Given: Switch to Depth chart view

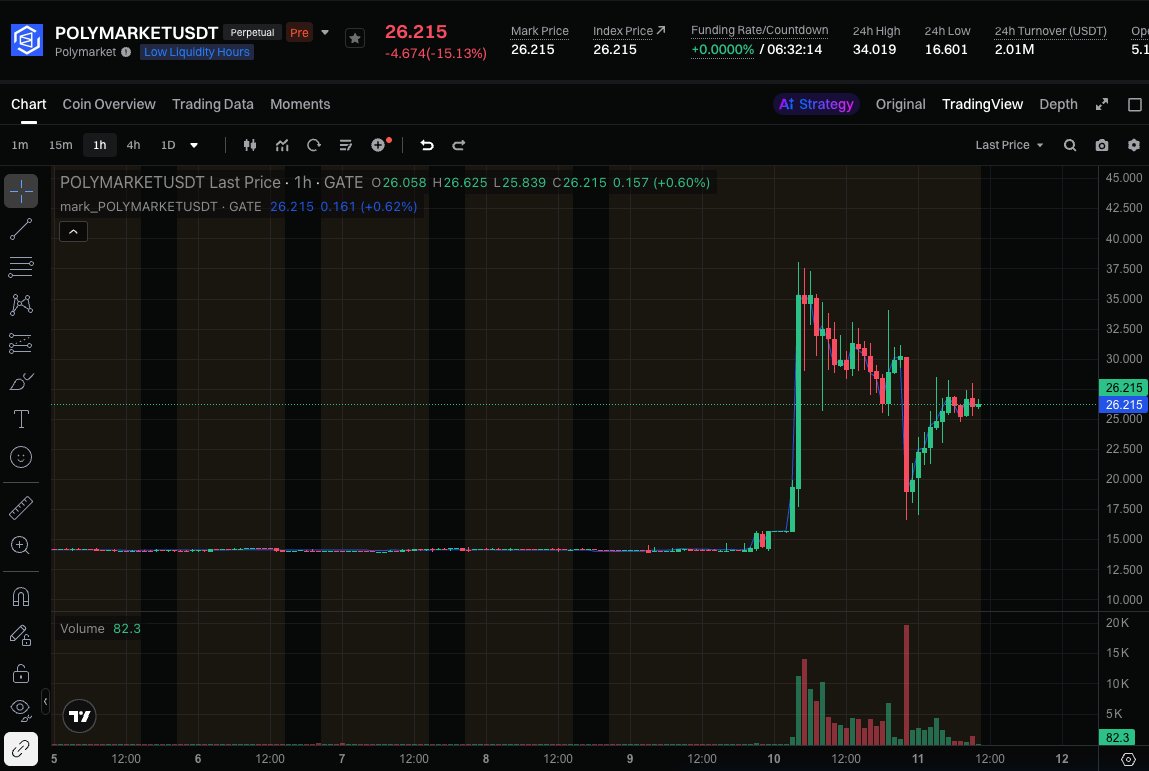Looking at the screenshot, I should coord(1058,104).
